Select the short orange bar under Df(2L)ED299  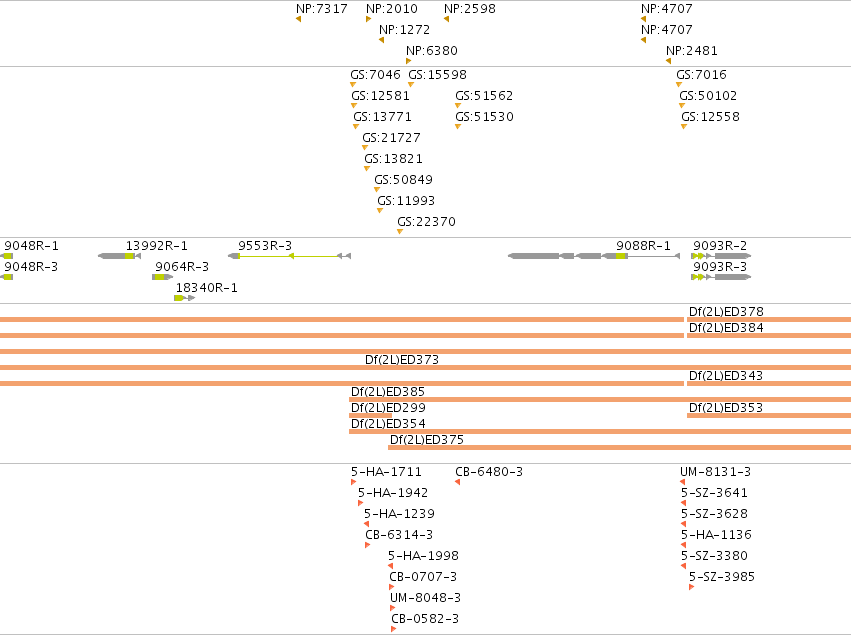coord(370,415)
